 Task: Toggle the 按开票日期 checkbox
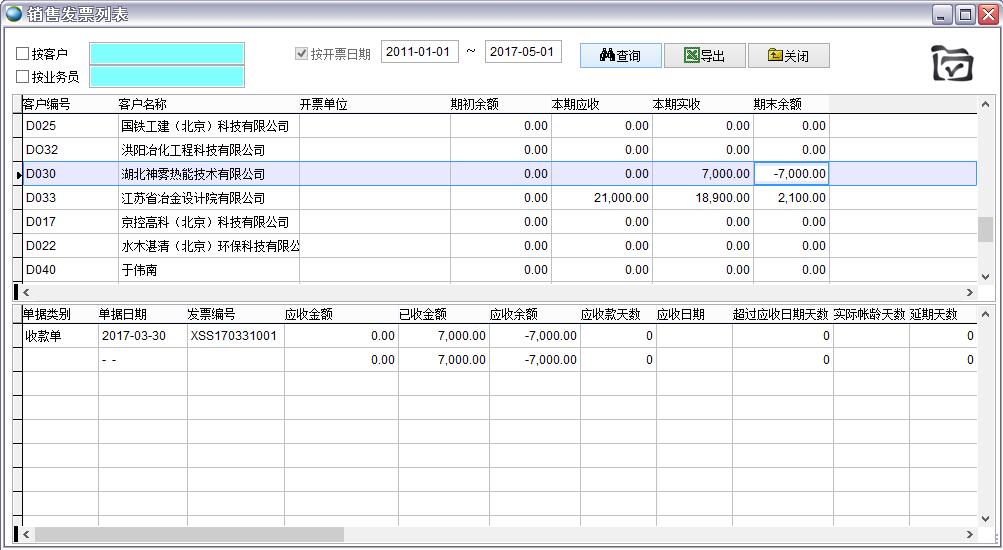tap(301, 54)
